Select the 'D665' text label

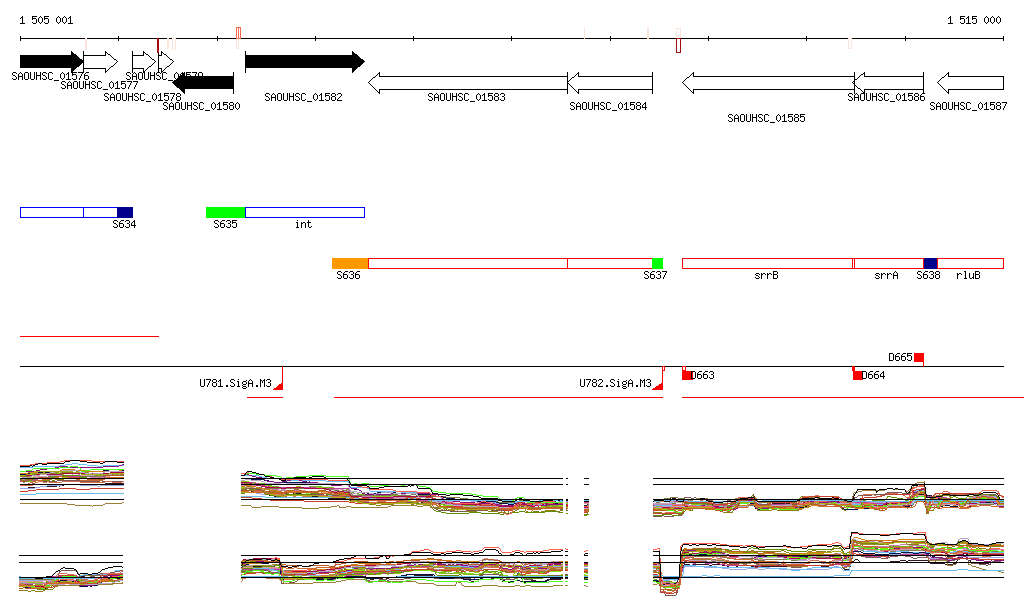tap(900, 357)
